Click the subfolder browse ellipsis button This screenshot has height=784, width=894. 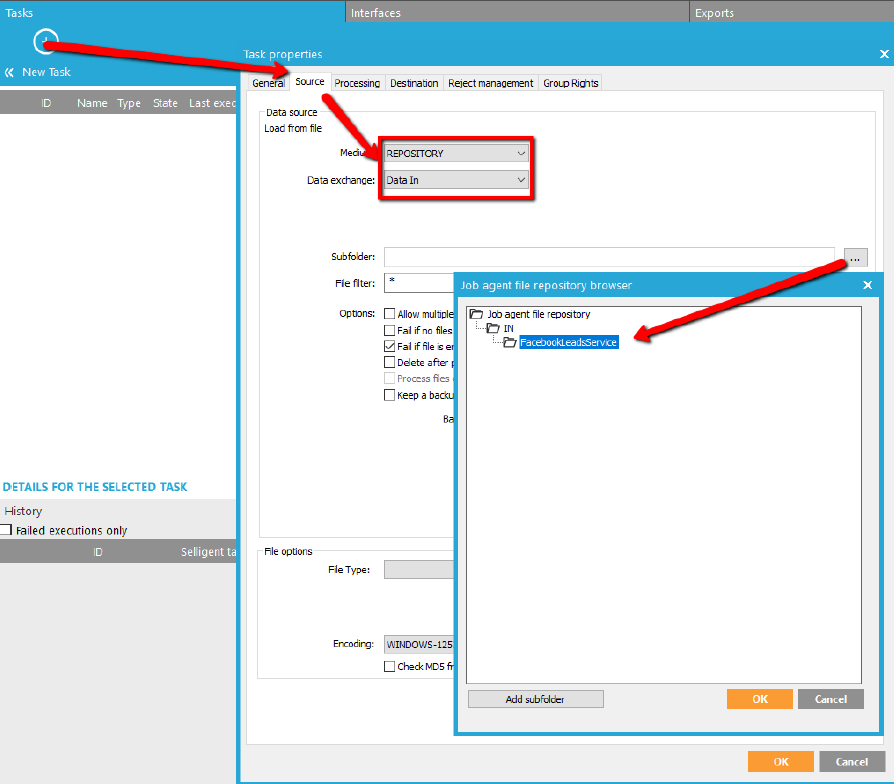tap(855, 257)
